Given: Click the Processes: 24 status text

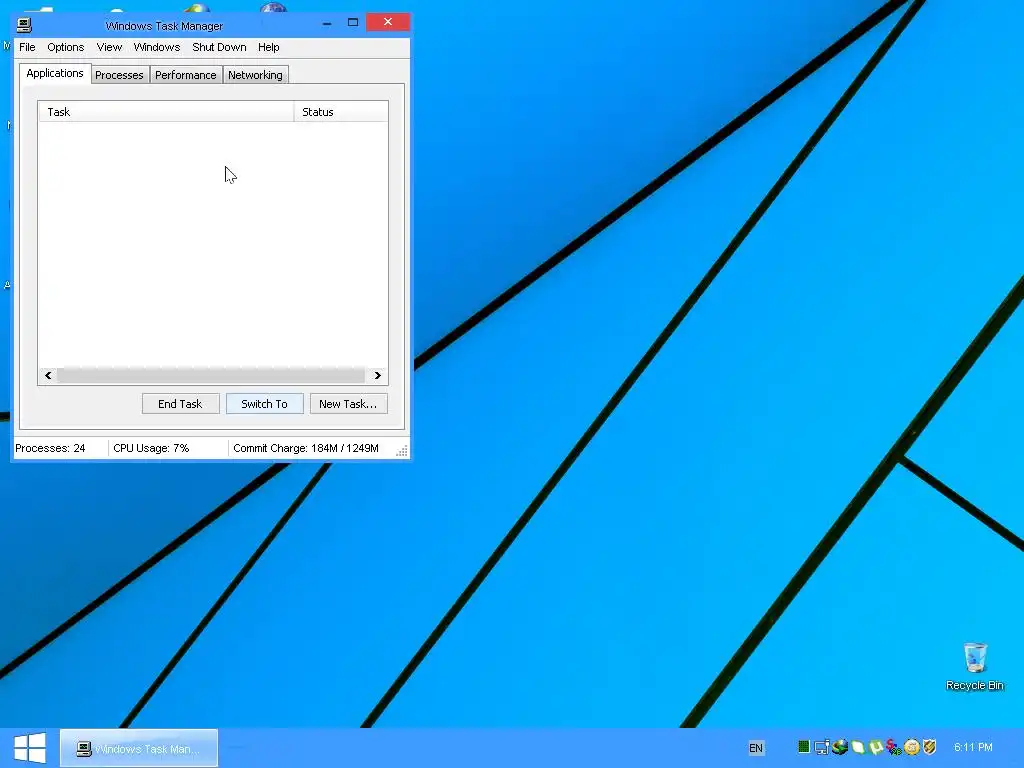Looking at the screenshot, I should coord(50,448).
